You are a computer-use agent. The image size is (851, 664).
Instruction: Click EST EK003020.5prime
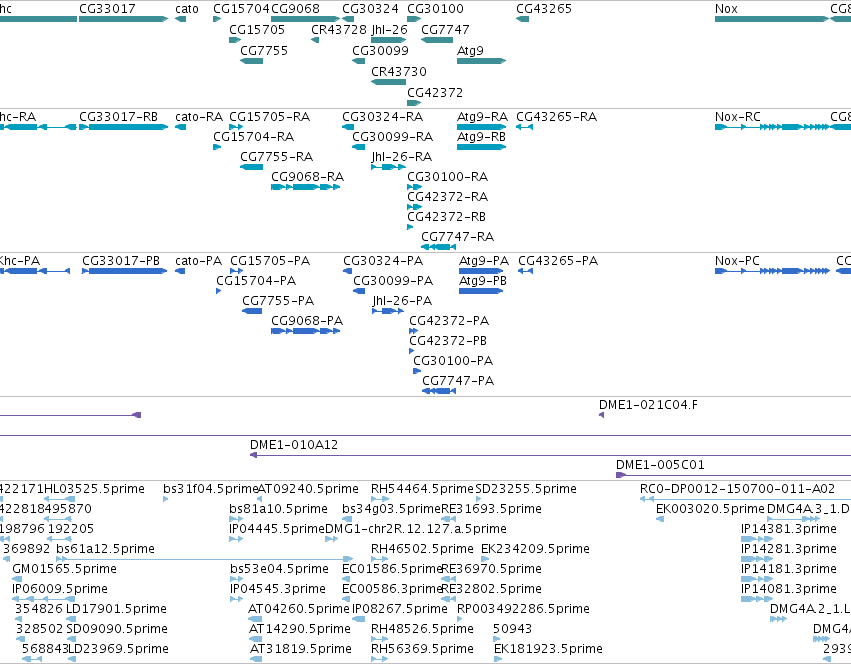click(x=710, y=509)
